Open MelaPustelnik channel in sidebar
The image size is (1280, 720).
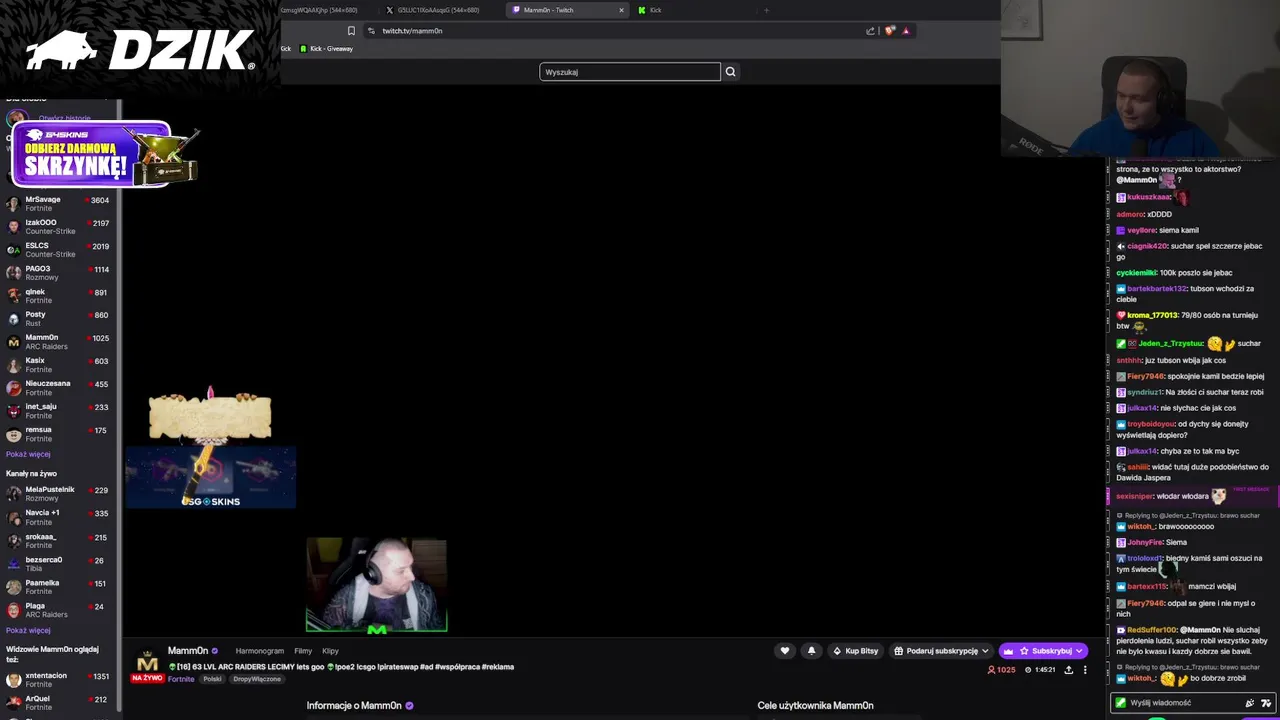coord(59,494)
